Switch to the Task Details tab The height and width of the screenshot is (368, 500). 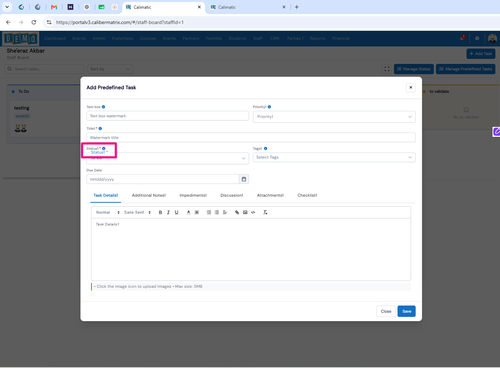pyautogui.click(x=106, y=195)
